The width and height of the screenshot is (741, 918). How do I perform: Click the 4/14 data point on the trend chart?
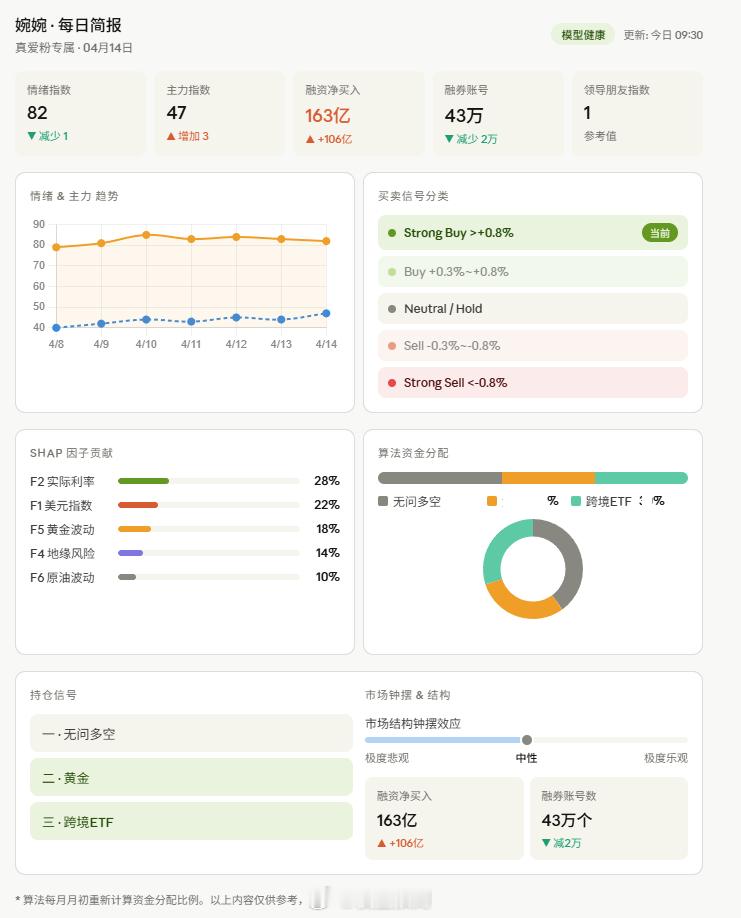tap(325, 240)
